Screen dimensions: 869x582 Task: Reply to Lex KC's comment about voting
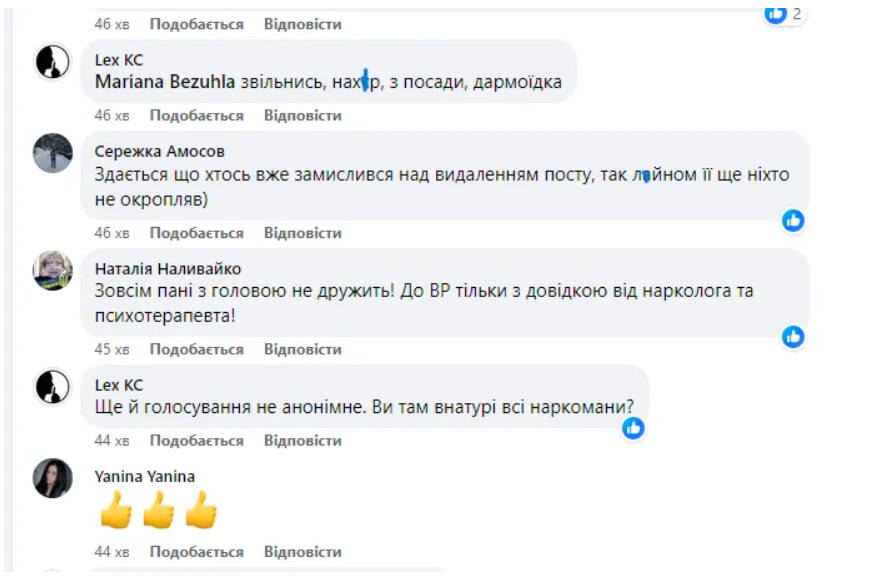point(302,441)
